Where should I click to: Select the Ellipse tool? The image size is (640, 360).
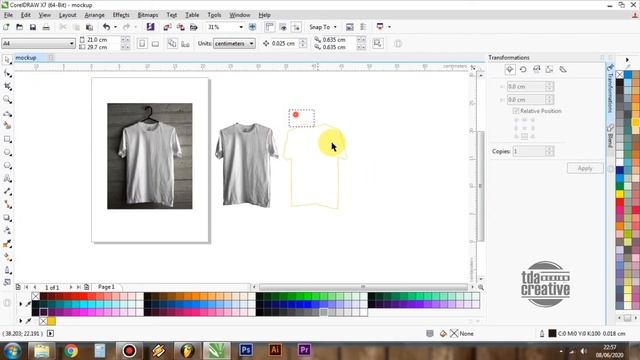(7, 152)
